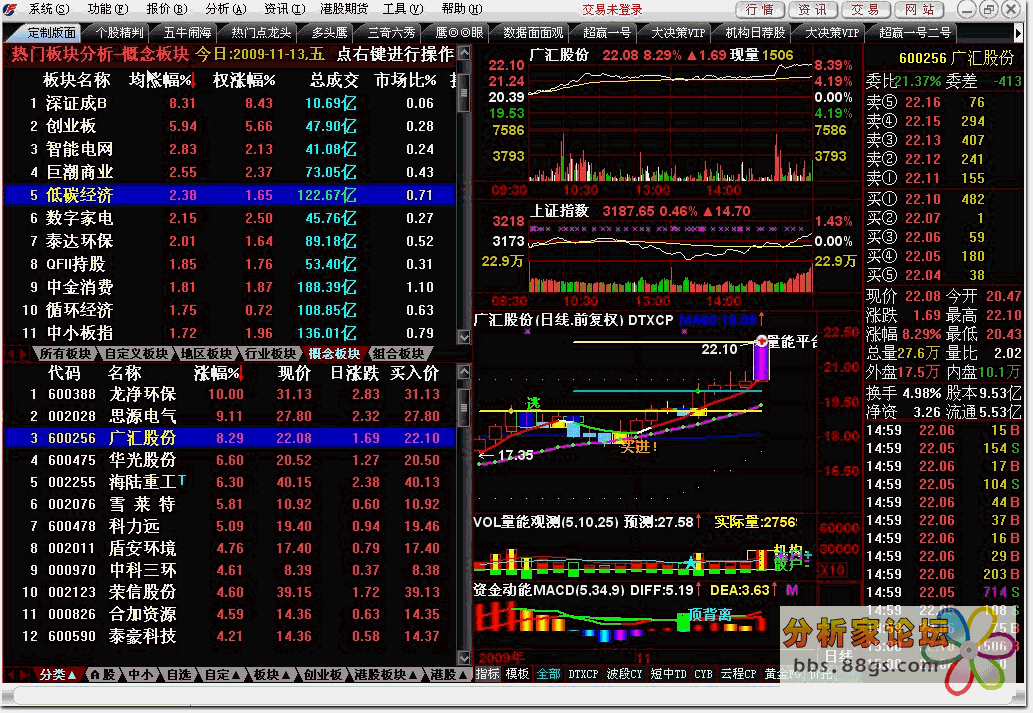Click the sector list scrollbar down arrow
Screen dimensions: 1033x713
464,337
